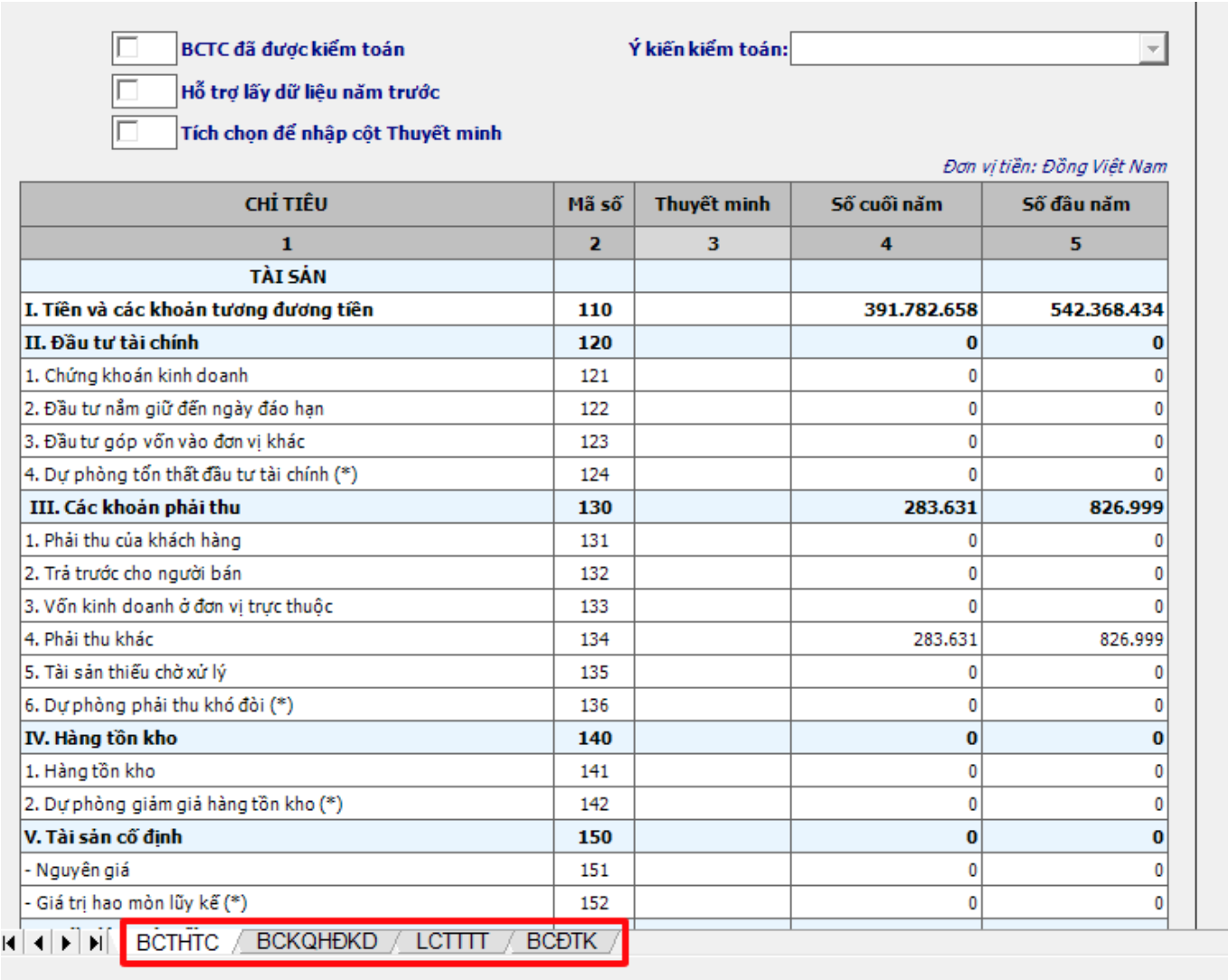Click previous sheet navigation arrow
1228x980 pixels.
click(x=38, y=943)
